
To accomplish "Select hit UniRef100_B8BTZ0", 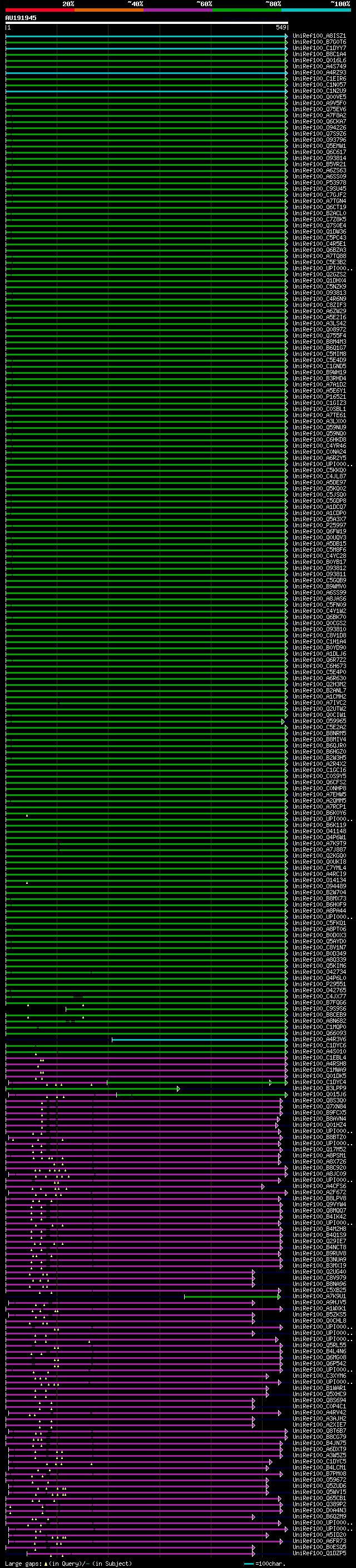I will [319, 1137].
